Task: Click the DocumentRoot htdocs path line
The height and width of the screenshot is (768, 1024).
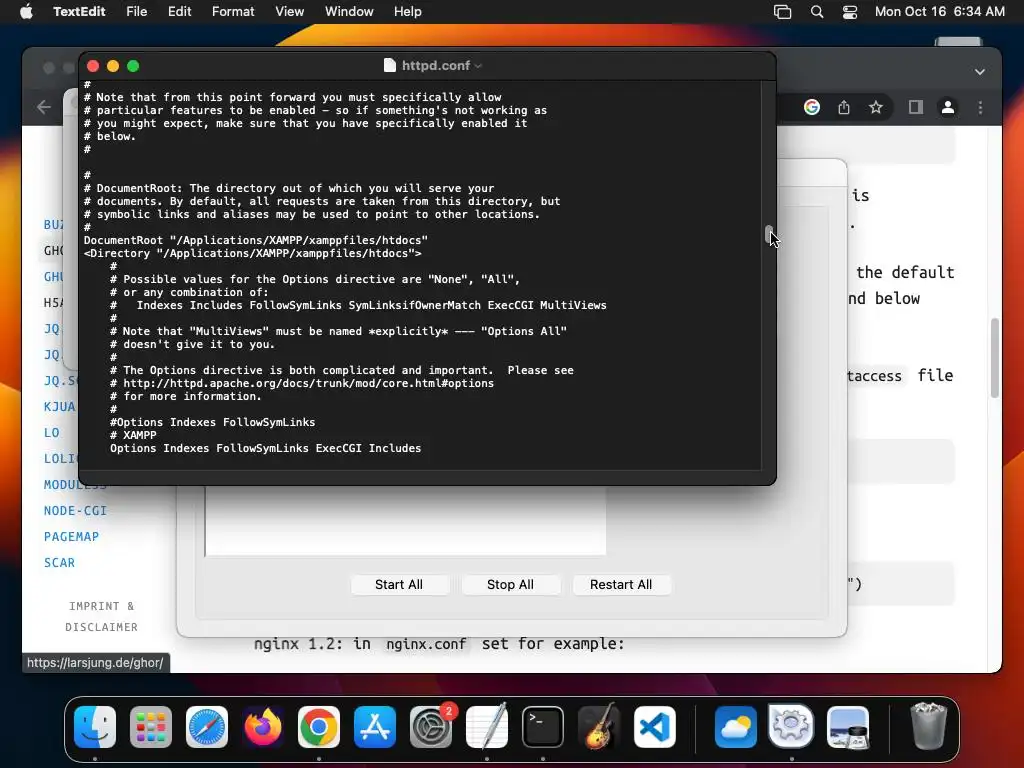Action: 256,240
